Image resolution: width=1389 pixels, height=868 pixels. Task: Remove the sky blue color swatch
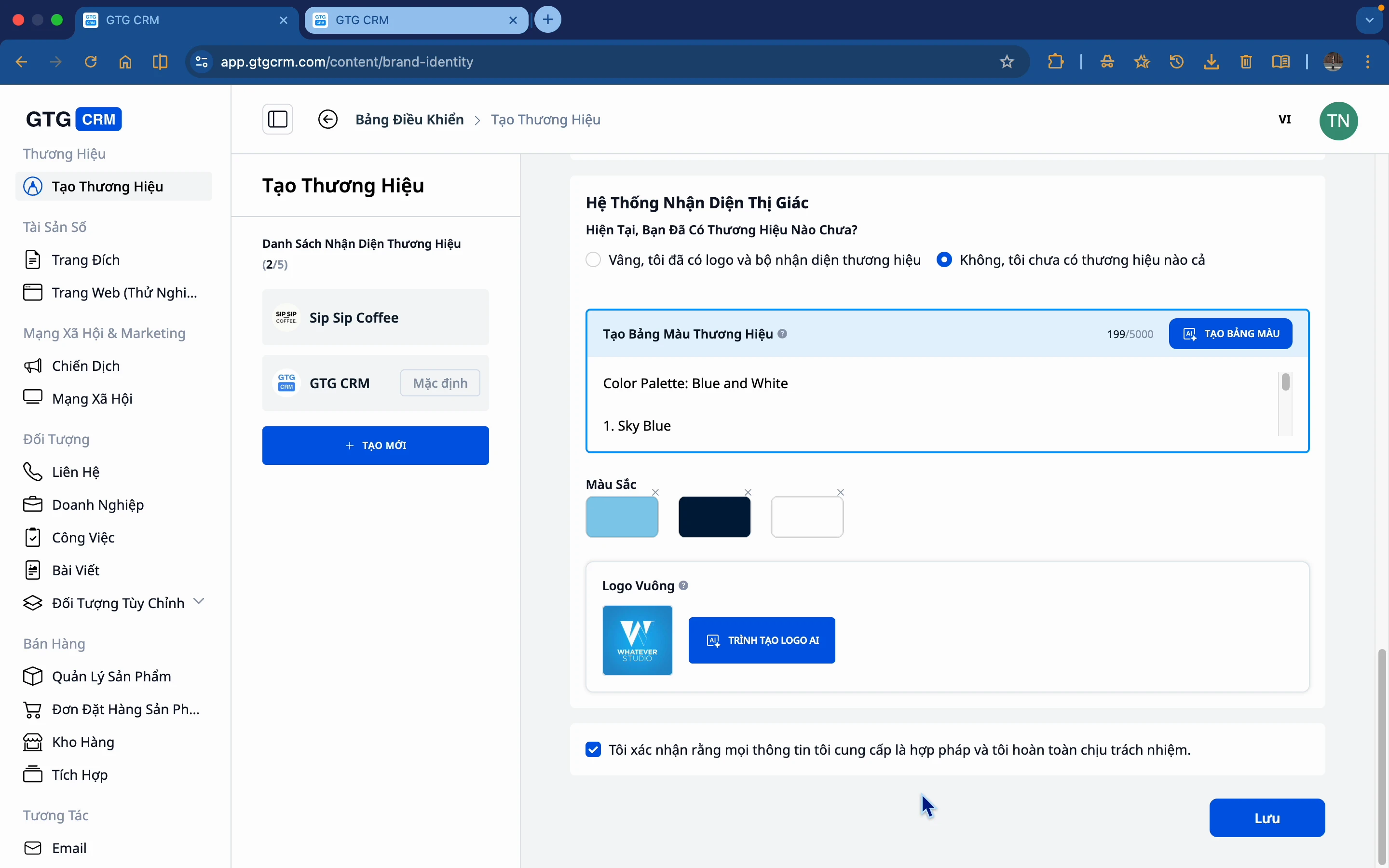tap(655, 492)
